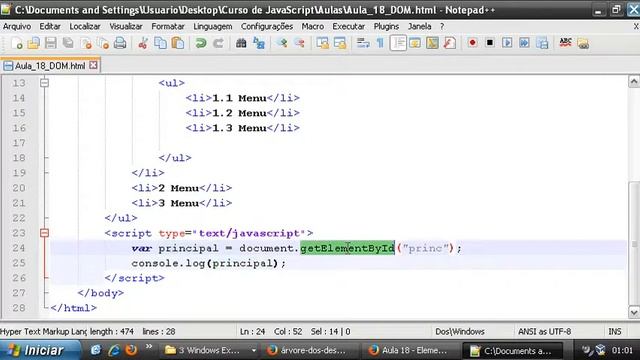Collapse the ul fold on line 13
Screen dimensions: 640x360
pos(44,83)
